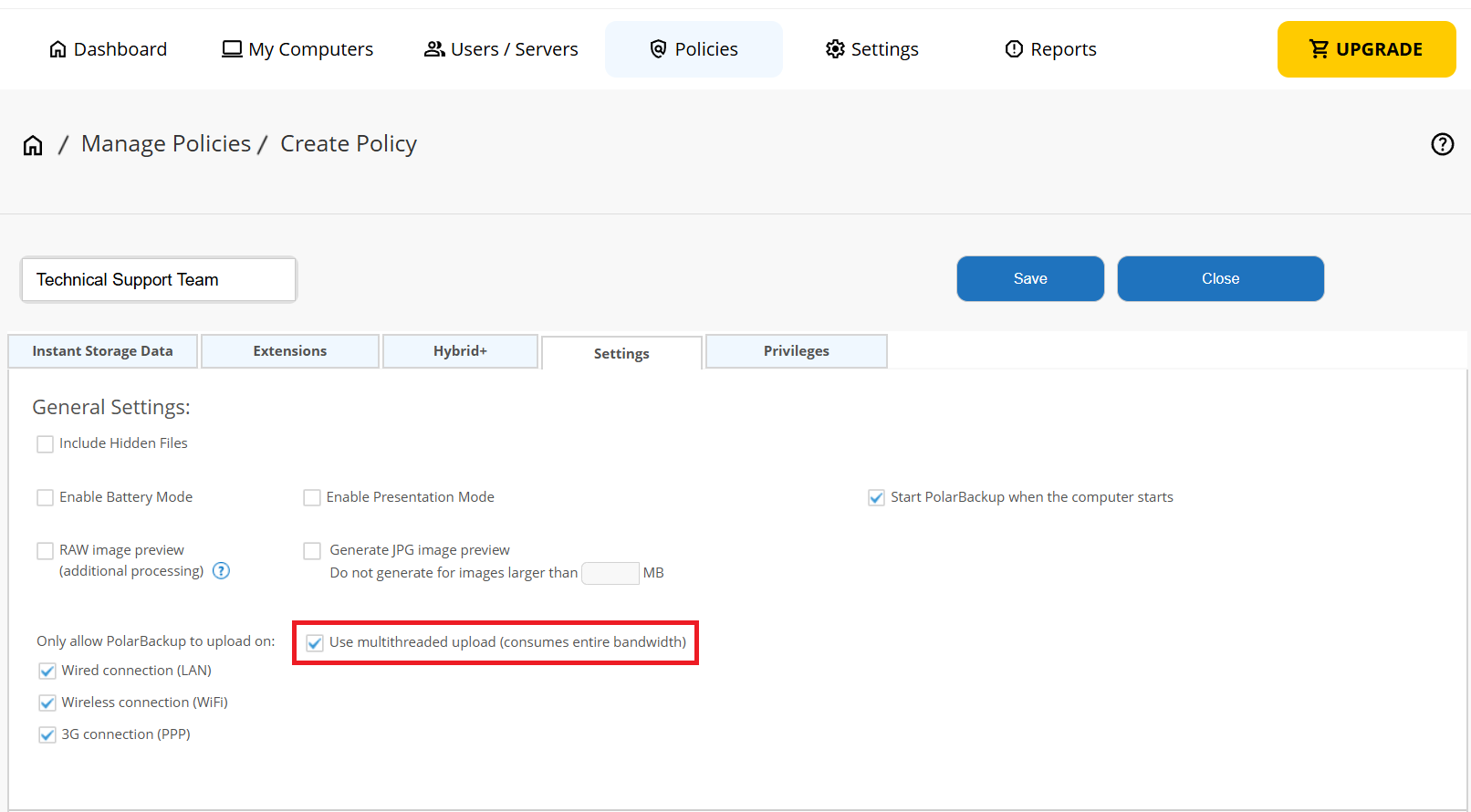This screenshot has width=1471, height=812.
Task: Go back to Manage Policies breadcrumb
Action: click(x=166, y=144)
